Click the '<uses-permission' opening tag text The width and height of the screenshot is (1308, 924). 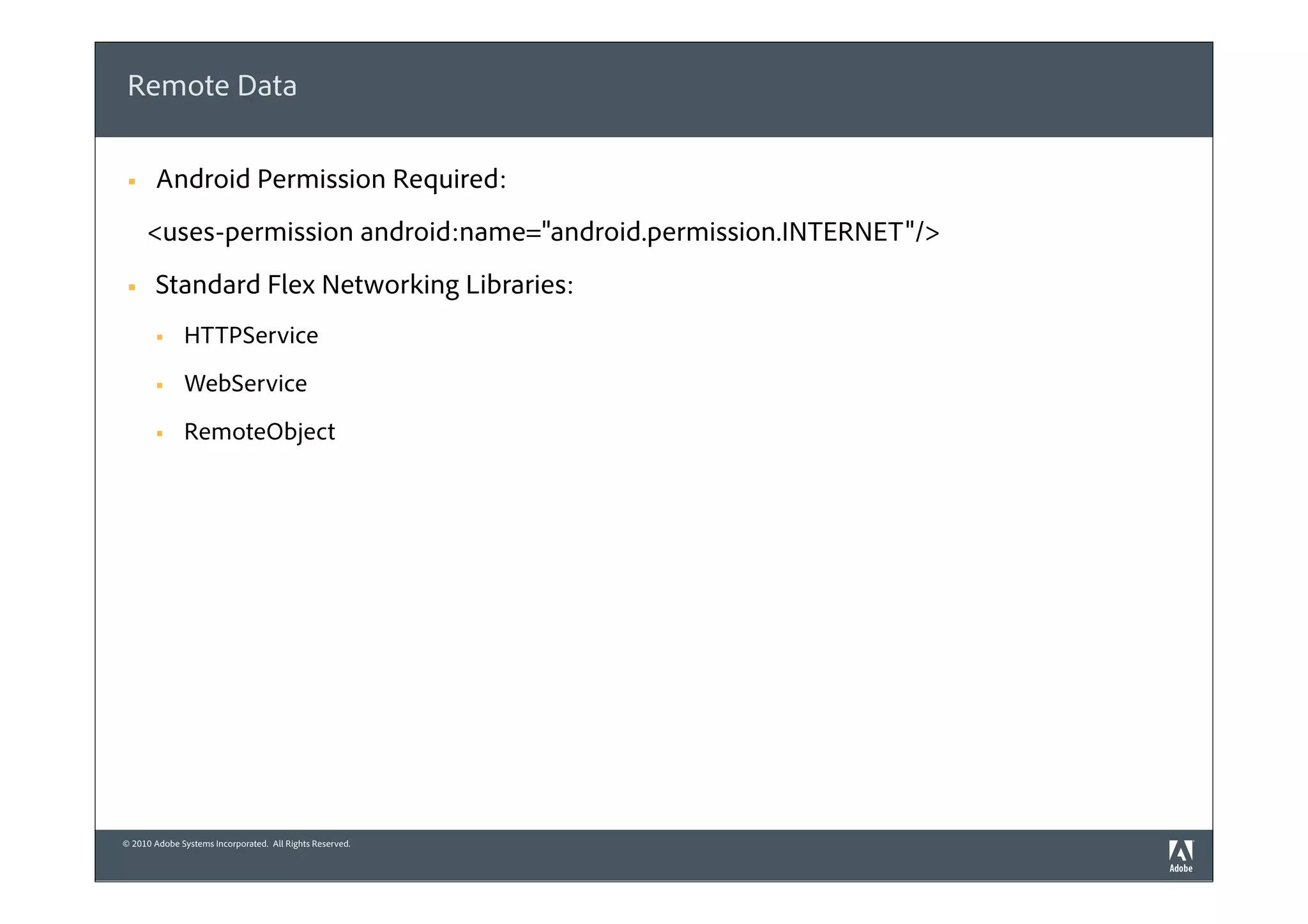250,232
